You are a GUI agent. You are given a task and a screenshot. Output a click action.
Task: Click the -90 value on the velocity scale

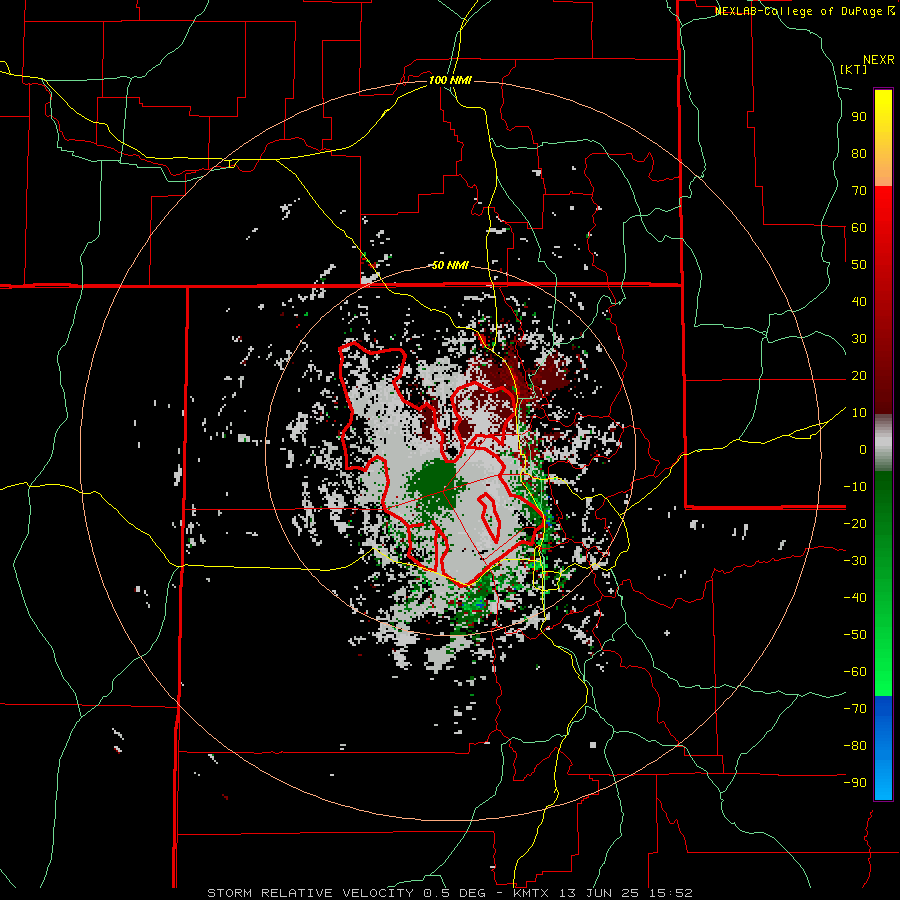coord(855,783)
